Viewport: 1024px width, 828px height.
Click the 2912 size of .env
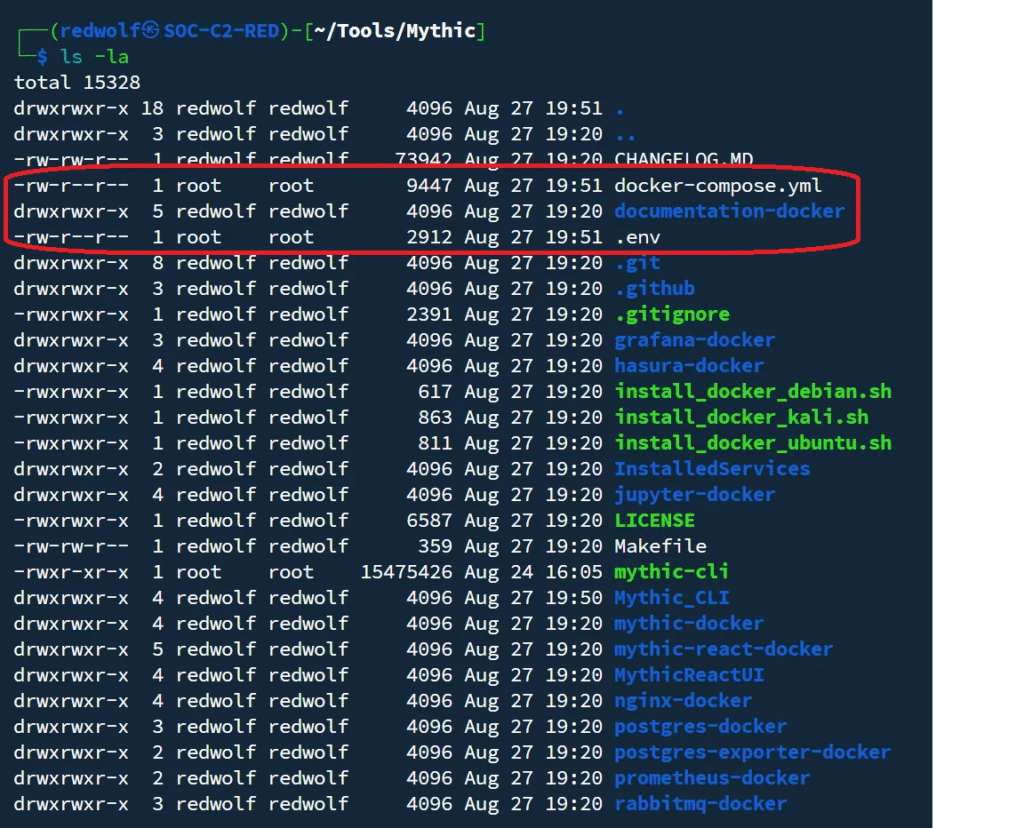[429, 237]
